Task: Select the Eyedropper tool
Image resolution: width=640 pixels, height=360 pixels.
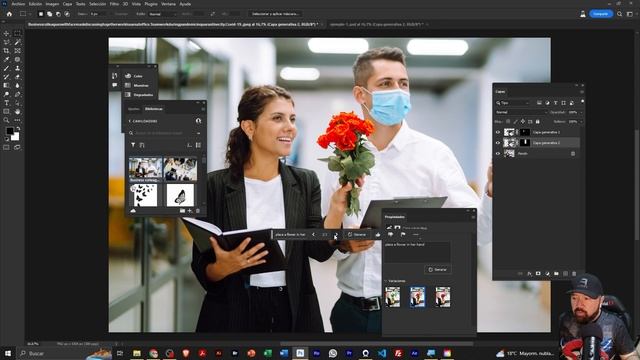Action: pos(6,60)
